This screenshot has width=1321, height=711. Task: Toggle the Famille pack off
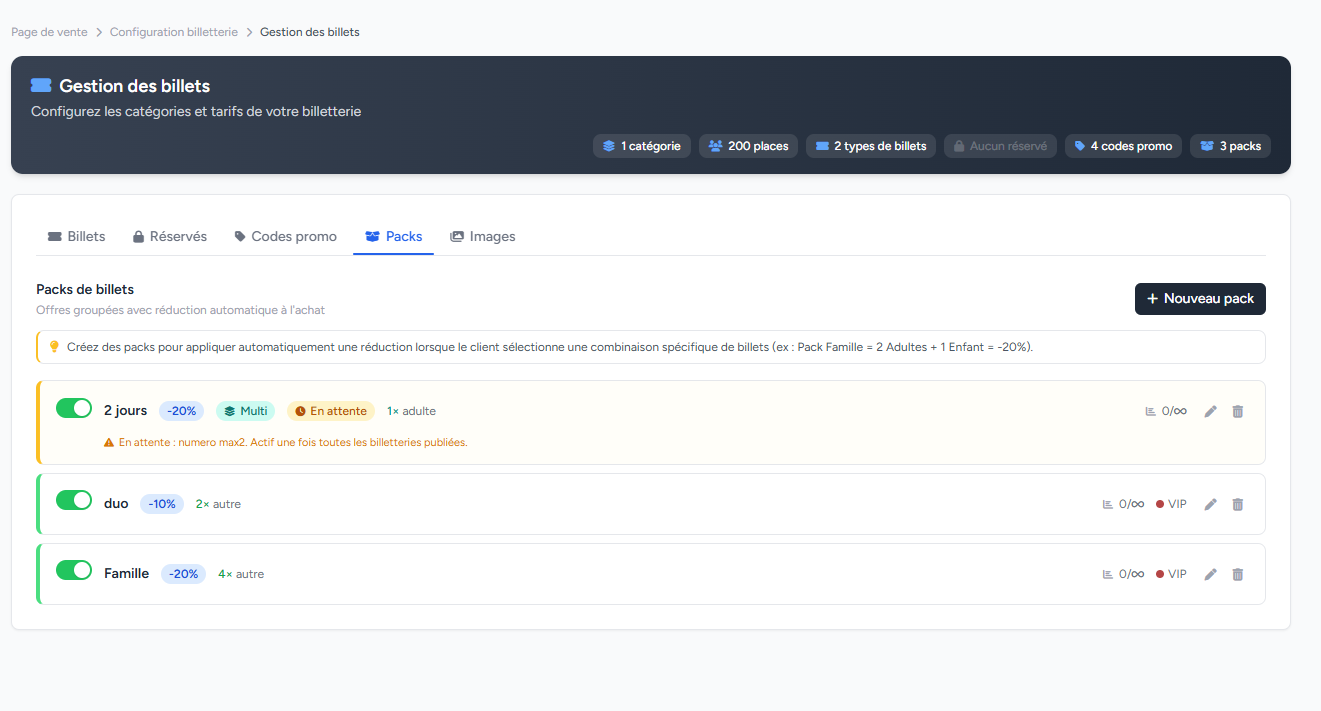pos(74,571)
